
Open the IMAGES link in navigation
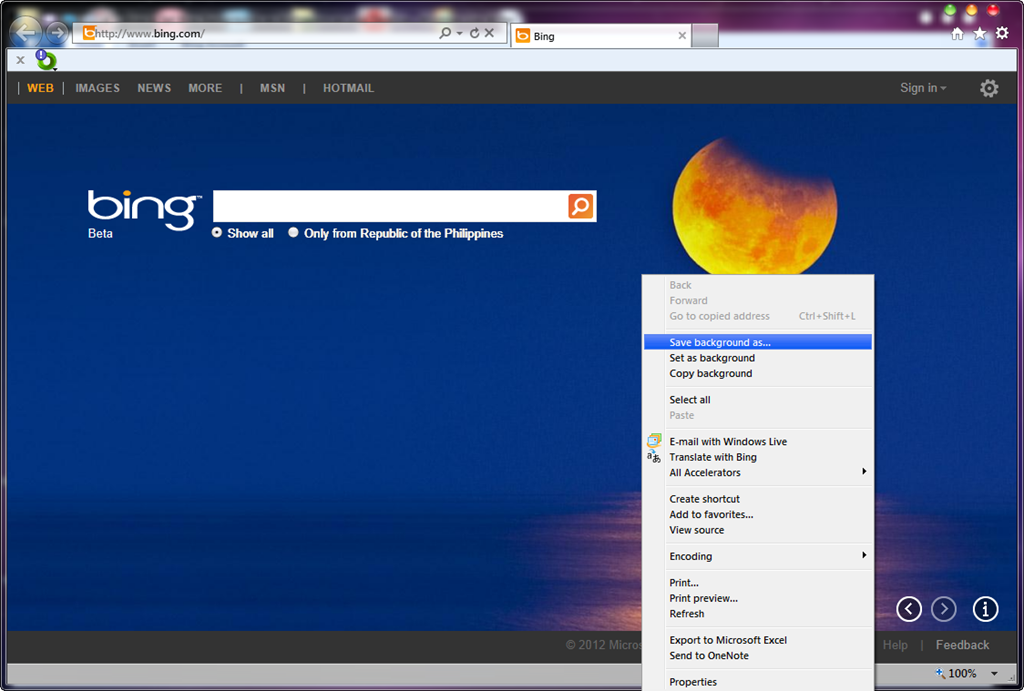pyautogui.click(x=97, y=88)
